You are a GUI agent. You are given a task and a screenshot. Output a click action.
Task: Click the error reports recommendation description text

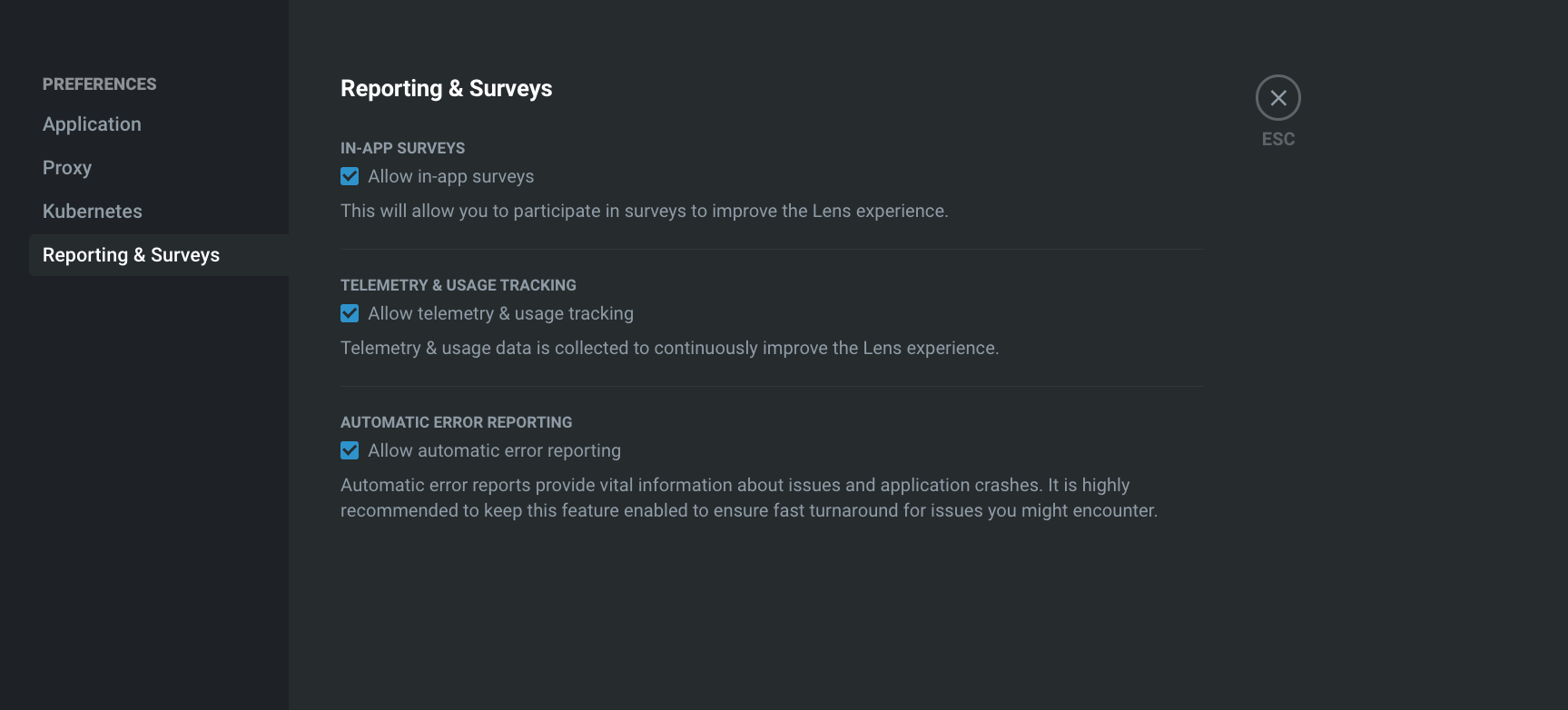click(x=749, y=498)
